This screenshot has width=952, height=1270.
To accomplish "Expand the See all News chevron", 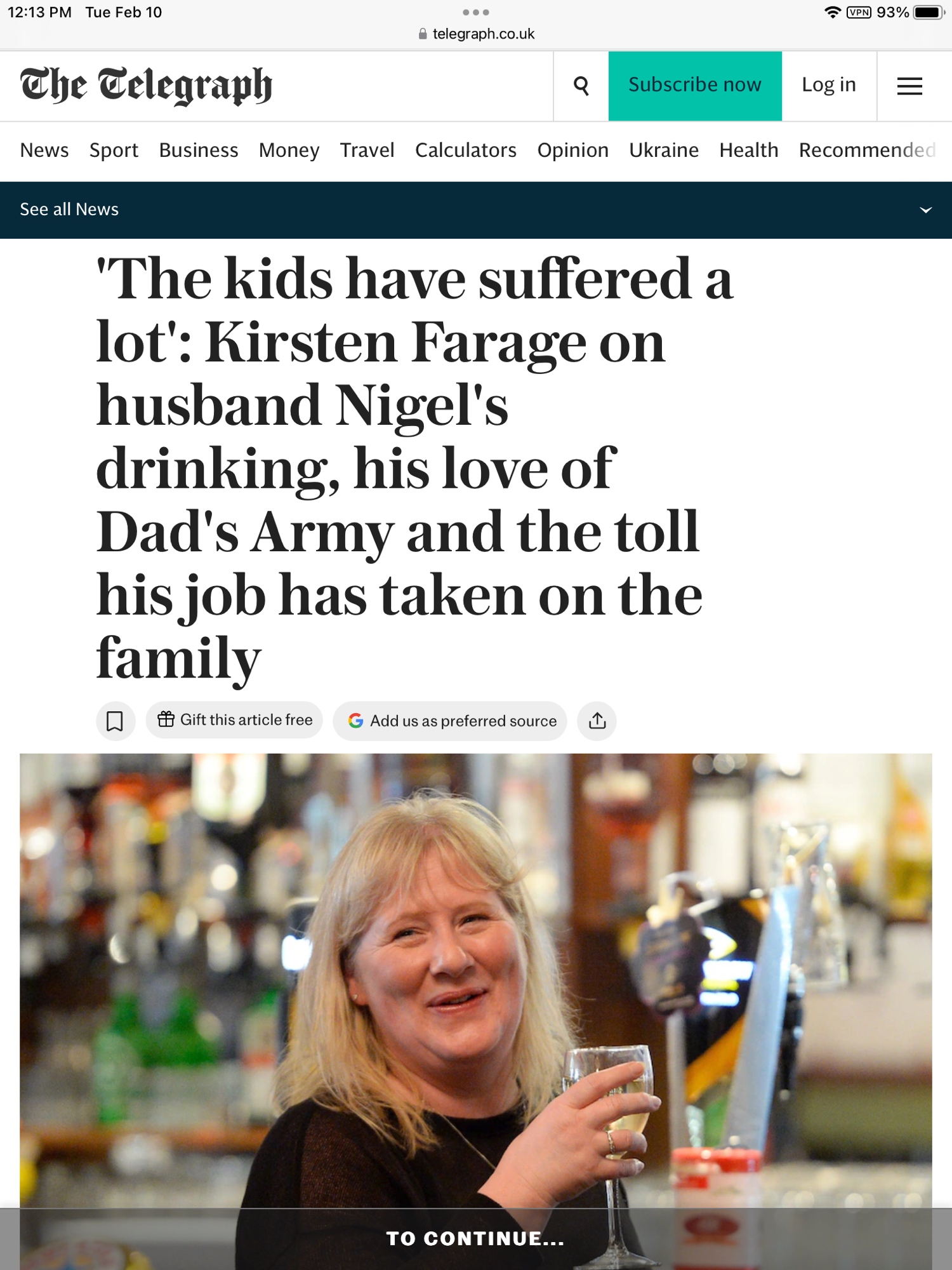I will tap(925, 210).
